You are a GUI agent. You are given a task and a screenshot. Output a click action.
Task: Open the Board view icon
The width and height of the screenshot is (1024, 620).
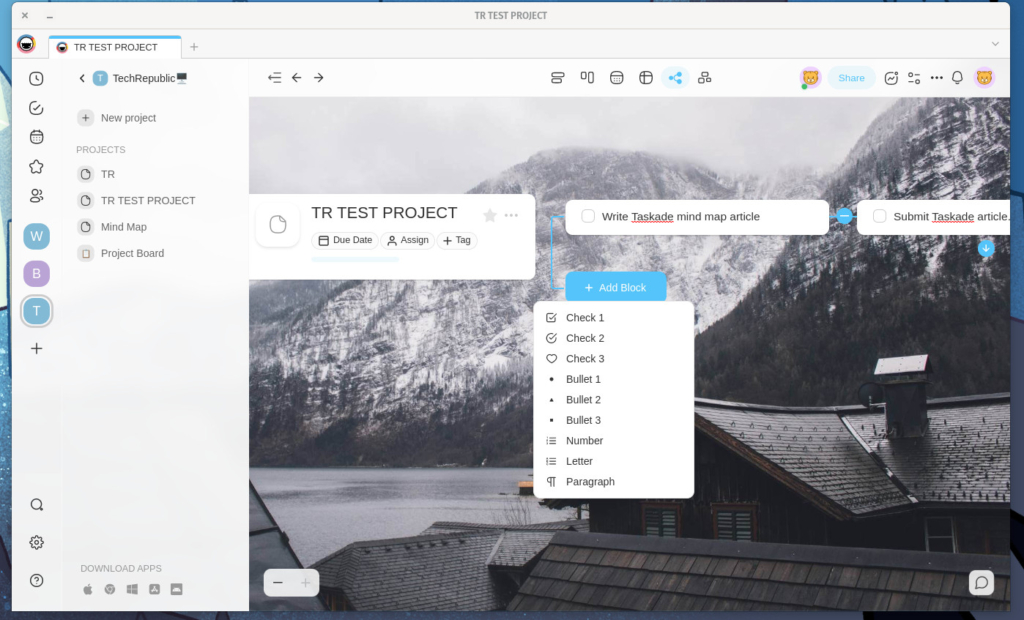[587, 77]
